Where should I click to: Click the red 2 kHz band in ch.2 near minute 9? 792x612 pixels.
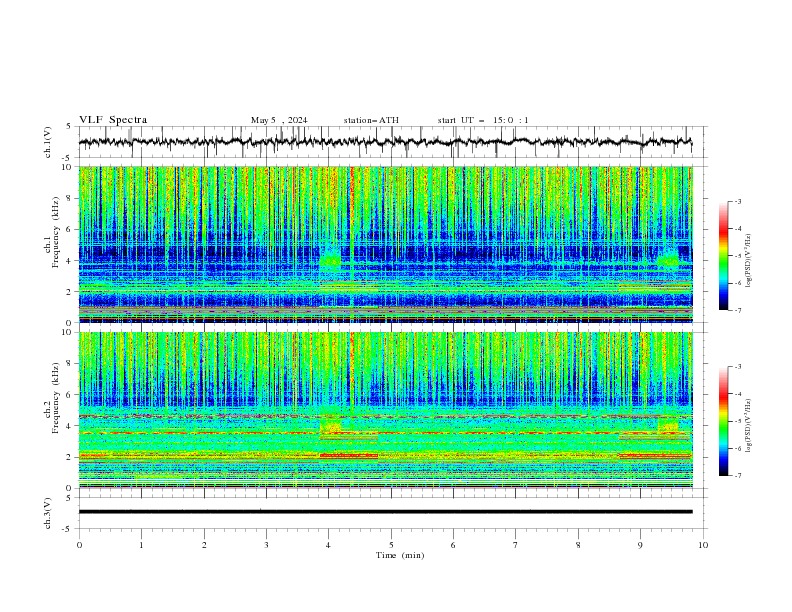click(656, 455)
